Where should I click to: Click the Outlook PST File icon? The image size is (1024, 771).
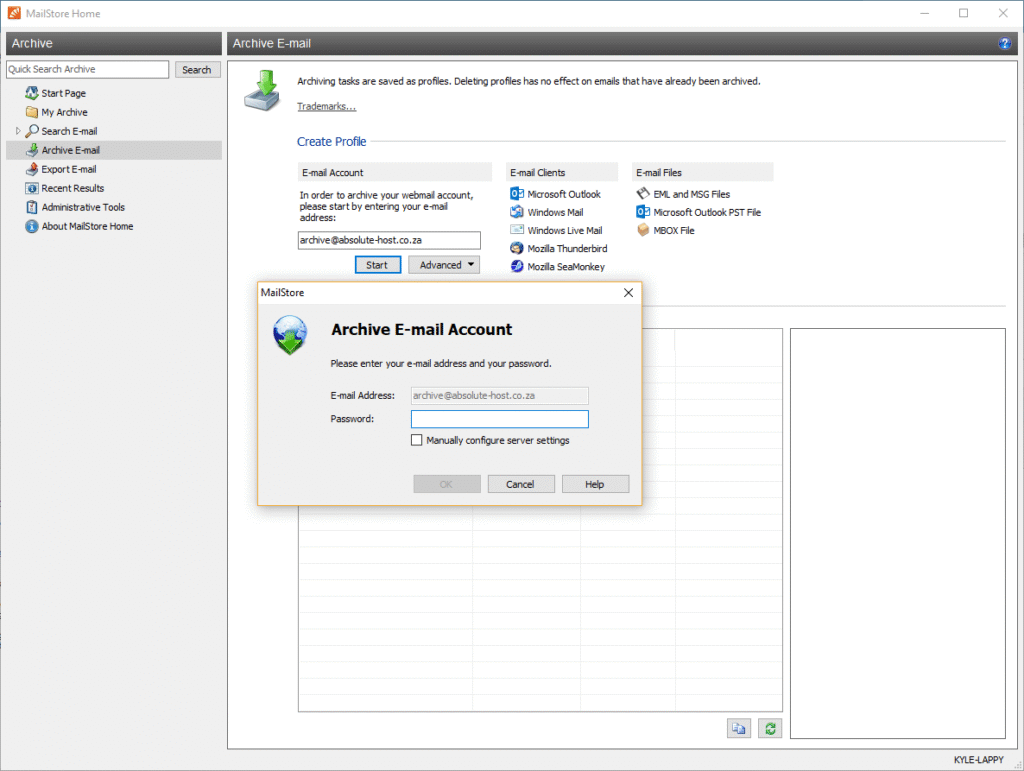coord(643,212)
